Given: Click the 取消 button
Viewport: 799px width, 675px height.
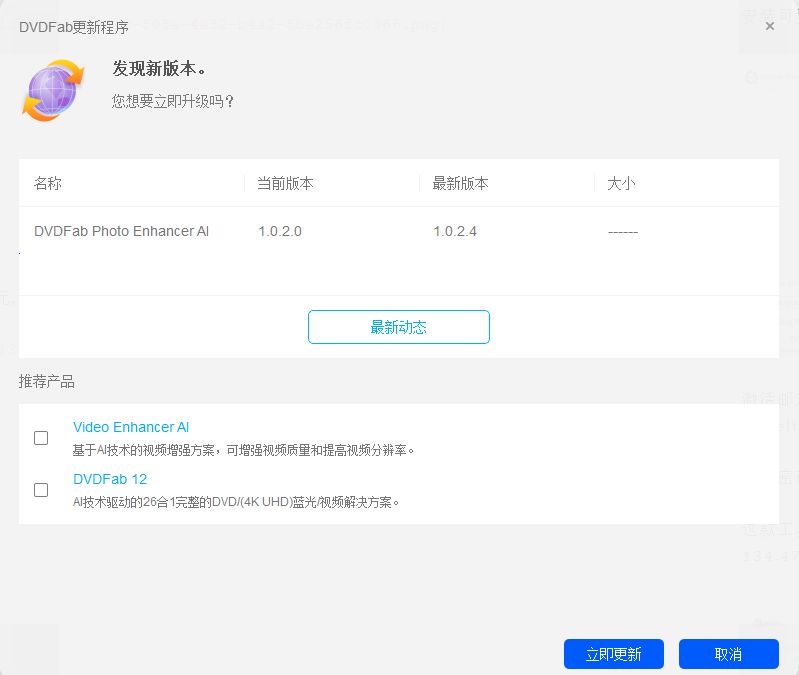Looking at the screenshot, I should [729, 654].
